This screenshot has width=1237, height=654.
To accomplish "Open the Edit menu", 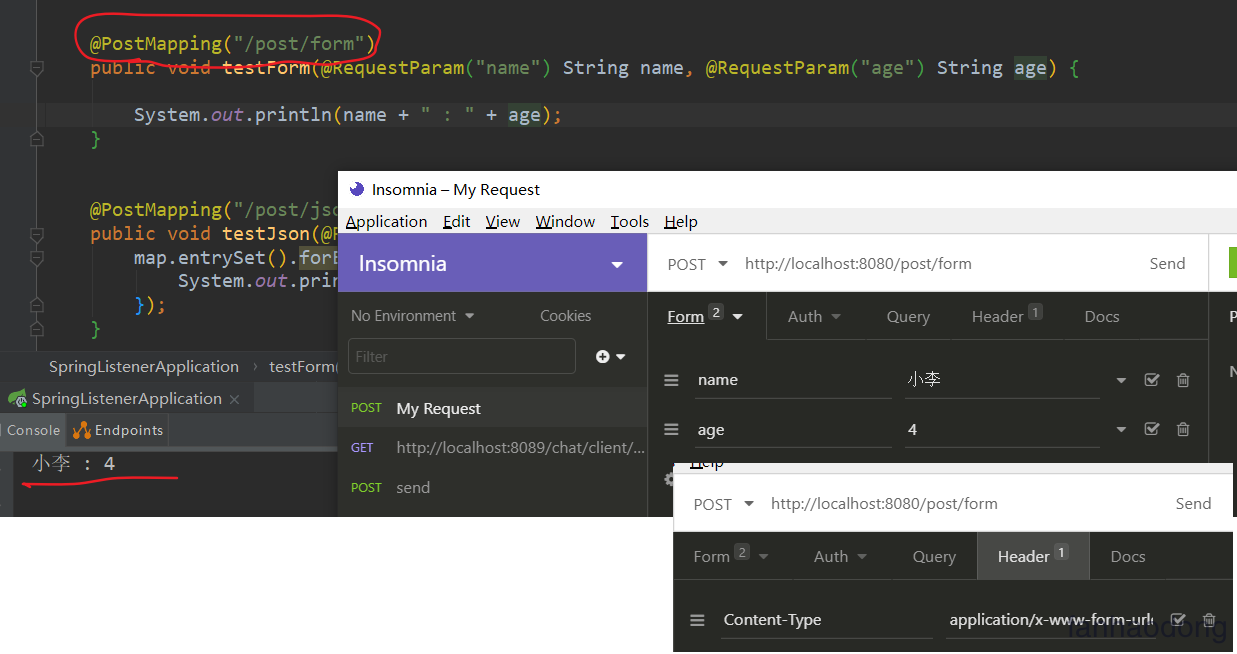I will 456,221.
